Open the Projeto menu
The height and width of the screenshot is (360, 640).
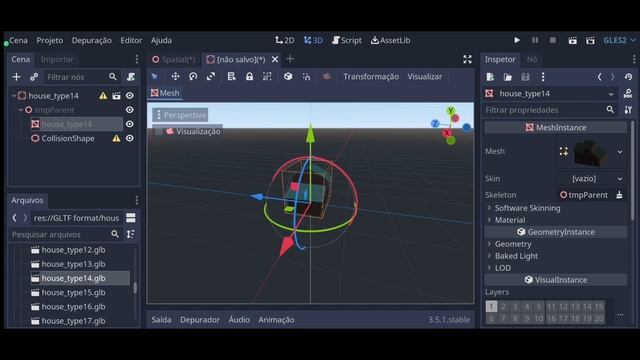pyautogui.click(x=50, y=40)
